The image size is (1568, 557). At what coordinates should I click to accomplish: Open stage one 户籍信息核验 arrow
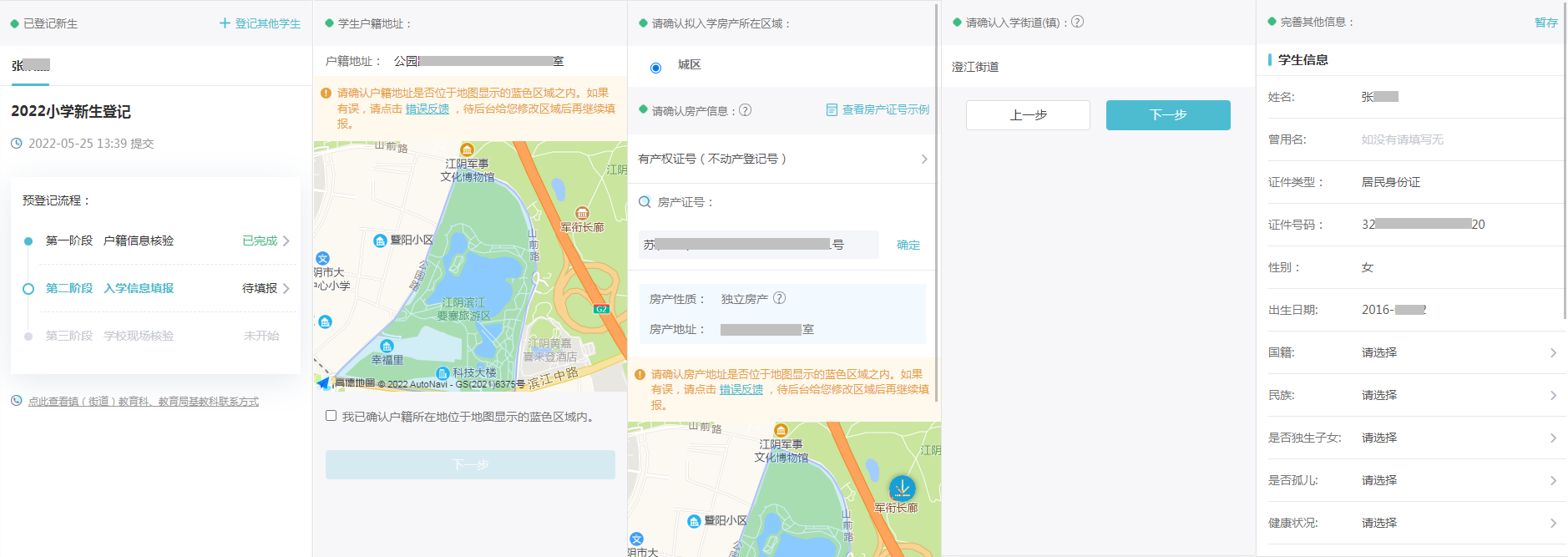point(286,241)
